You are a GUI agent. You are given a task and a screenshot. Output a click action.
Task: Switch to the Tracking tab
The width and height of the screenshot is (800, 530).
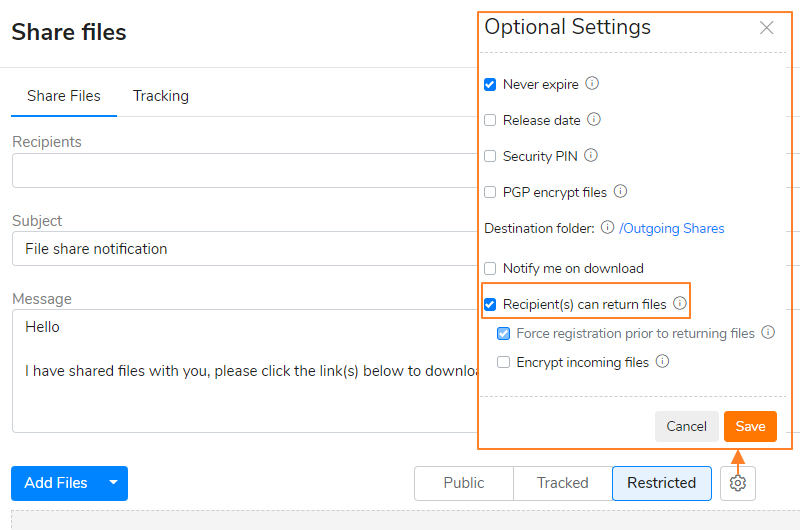[x=161, y=96]
